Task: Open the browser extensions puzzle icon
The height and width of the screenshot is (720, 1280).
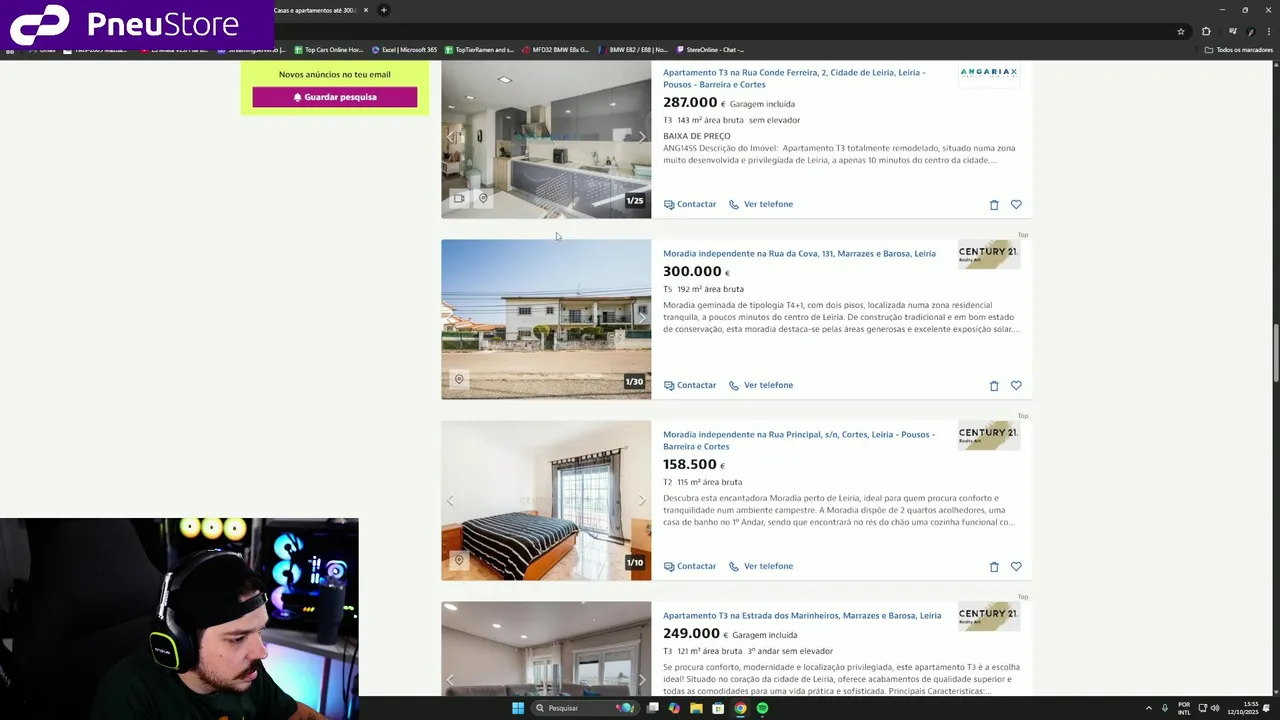Action: tap(1206, 31)
